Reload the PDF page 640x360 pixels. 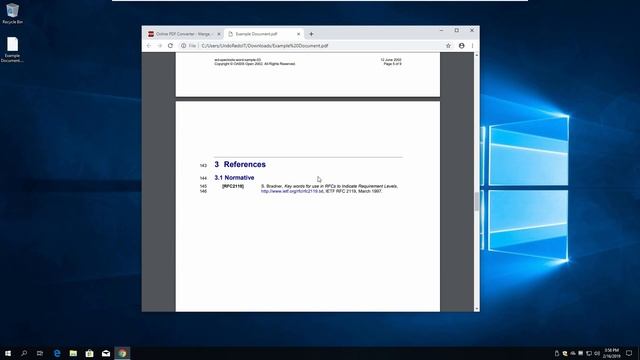[x=171, y=46]
